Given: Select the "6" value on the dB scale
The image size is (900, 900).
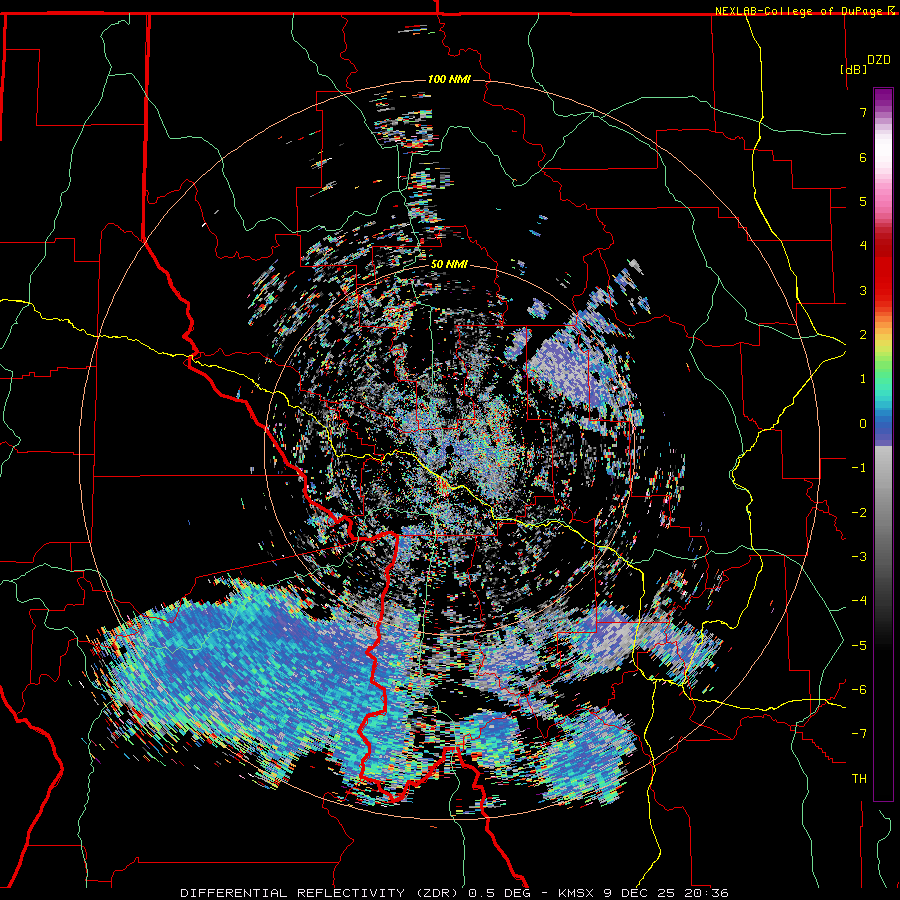Looking at the screenshot, I should [863, 157].
